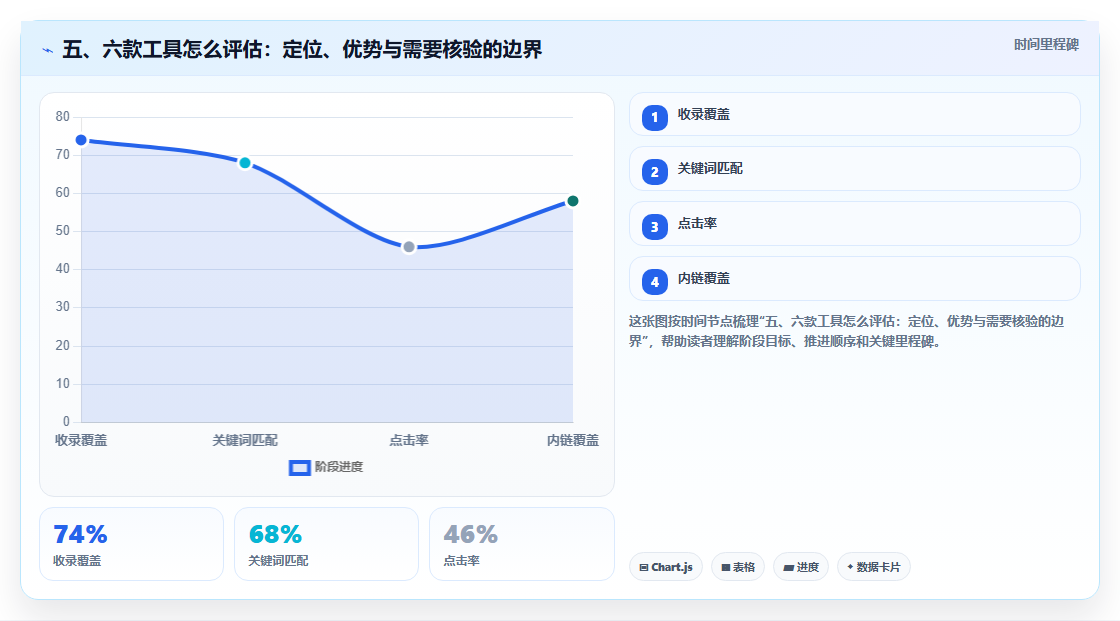Select the 关键词匹配 data point at 68
Viewport: 1120px width, 621px height.
point(245,163)
